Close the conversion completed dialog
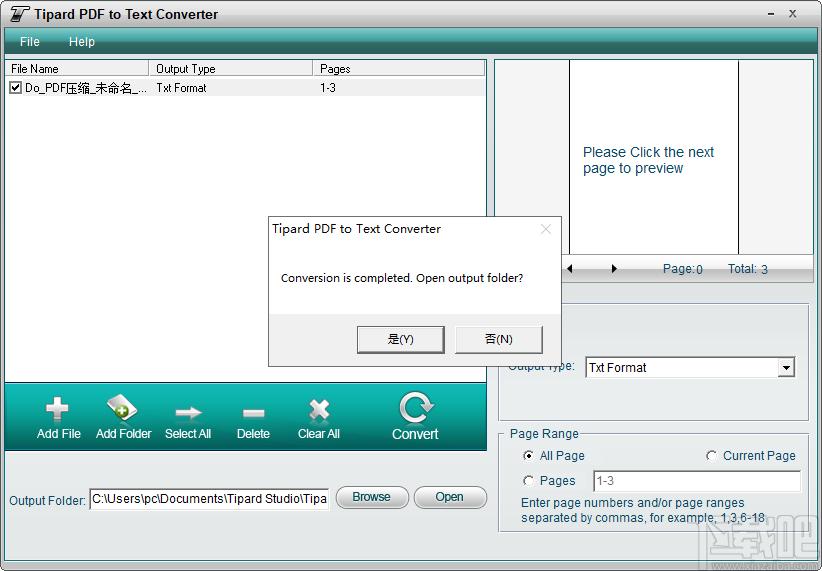The image size is (822, 571). coord(546,229)
